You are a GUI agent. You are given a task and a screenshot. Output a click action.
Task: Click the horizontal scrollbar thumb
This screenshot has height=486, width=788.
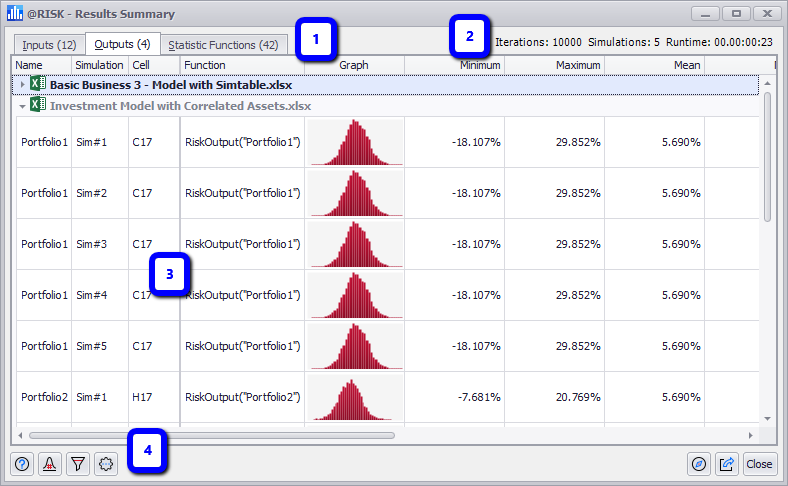(x=212, y=435)
